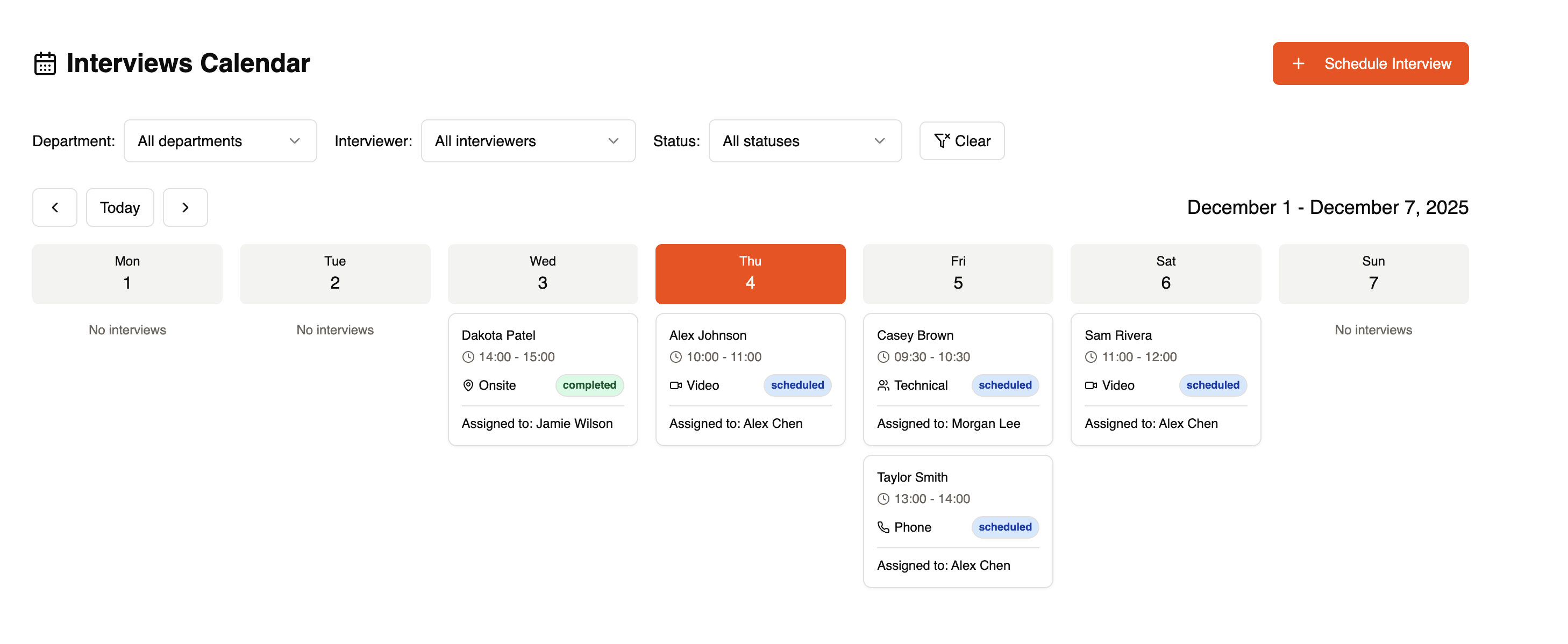Click the calendar icon beside Interviews Calendar title
Image resolution: width=1568 pixels, height=644 pixels.
click(45, 63)
